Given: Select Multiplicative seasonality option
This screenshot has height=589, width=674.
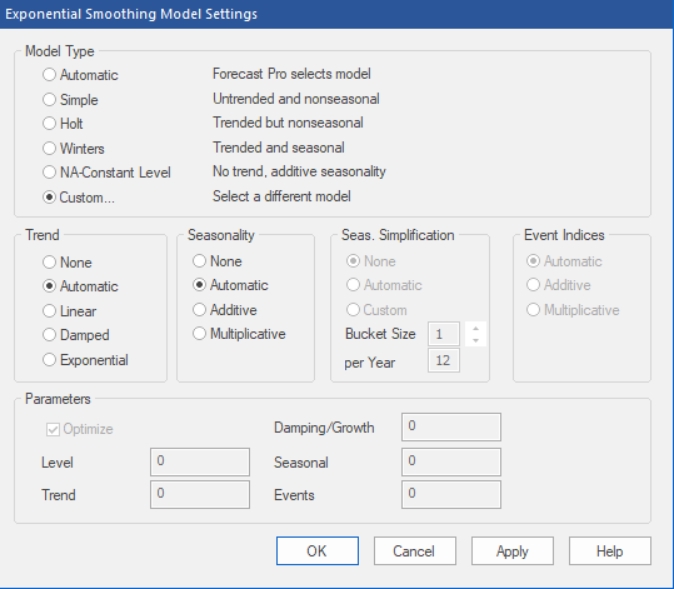Looking at the screenshot, I should pos(200,333).
